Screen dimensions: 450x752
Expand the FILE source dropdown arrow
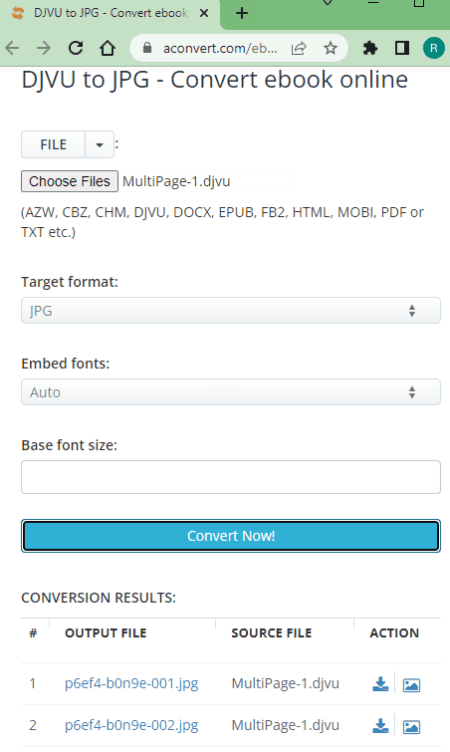[99, 144]
